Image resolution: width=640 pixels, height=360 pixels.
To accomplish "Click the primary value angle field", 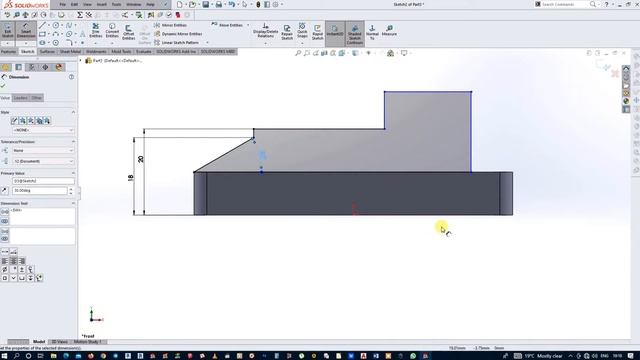I will (40, 191).
